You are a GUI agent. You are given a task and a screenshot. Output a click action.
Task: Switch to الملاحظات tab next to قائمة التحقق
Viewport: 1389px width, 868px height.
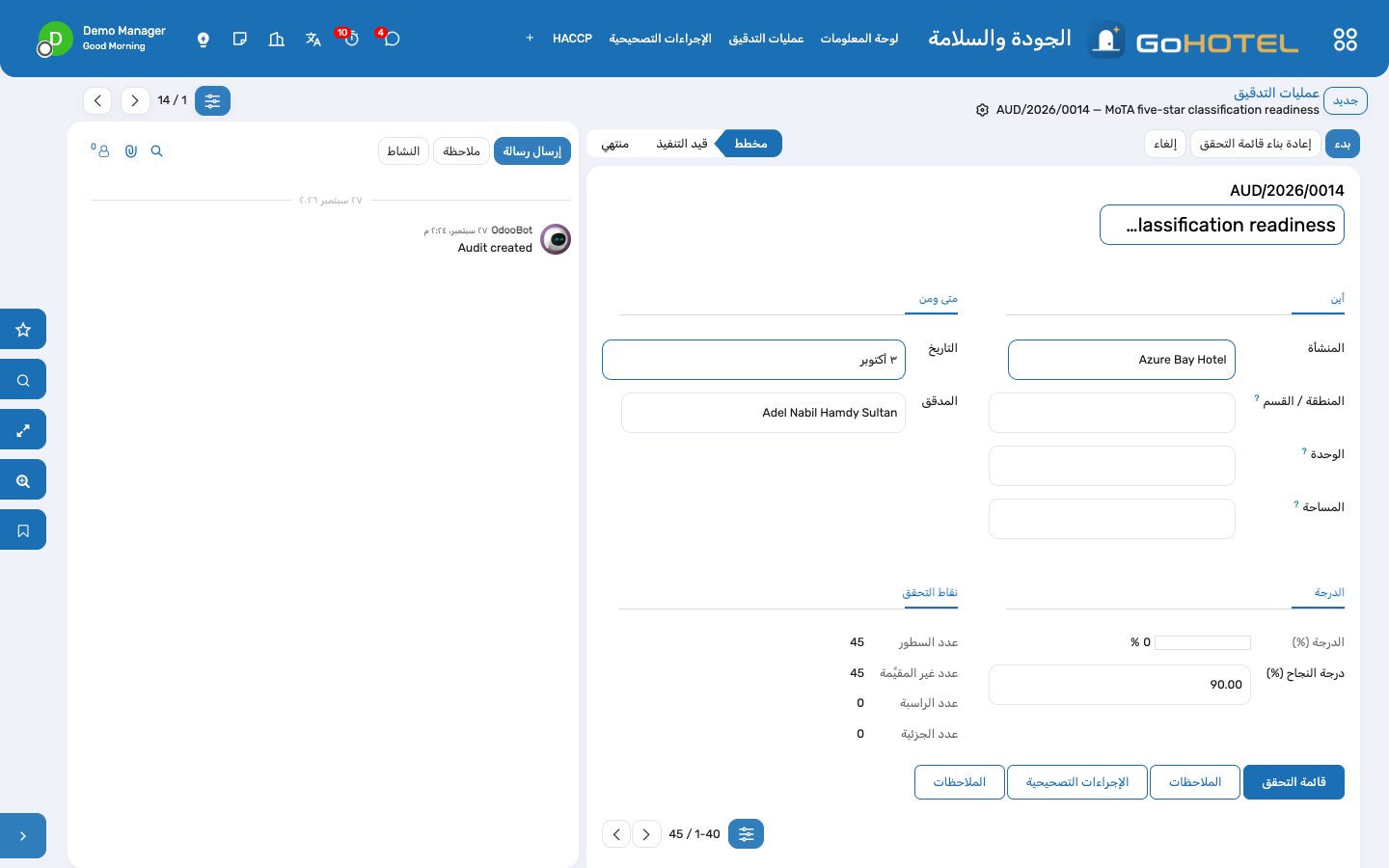point(1195,782)
